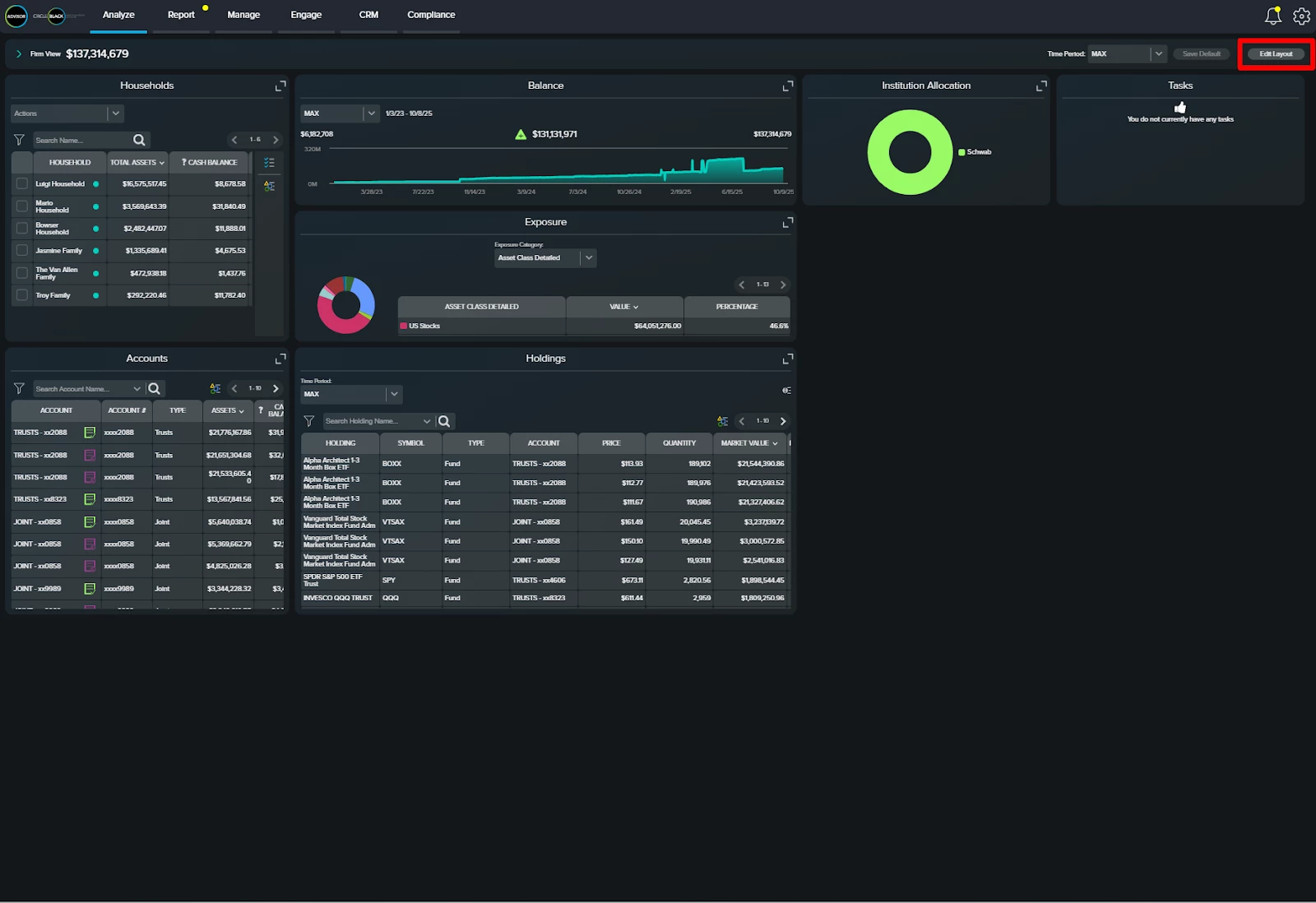Open the Households checklist column selector icon
The image size is (1316, 903).
(269, 163)
